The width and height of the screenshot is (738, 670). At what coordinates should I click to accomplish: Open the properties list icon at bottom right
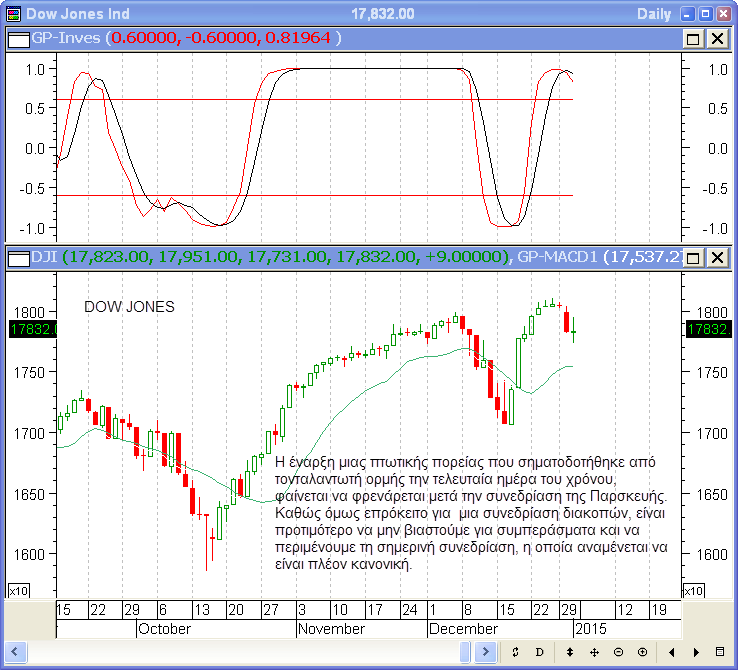(x=720, y=652)
